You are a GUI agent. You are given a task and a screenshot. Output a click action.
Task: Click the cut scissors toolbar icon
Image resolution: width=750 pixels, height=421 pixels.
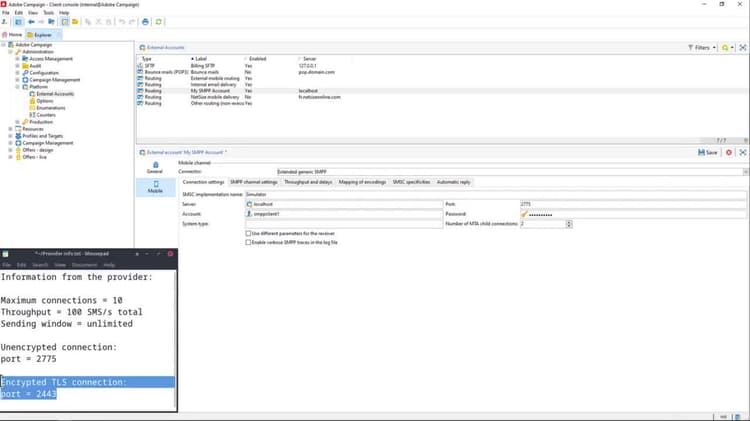pyautogui.click(x=99, y=22)
